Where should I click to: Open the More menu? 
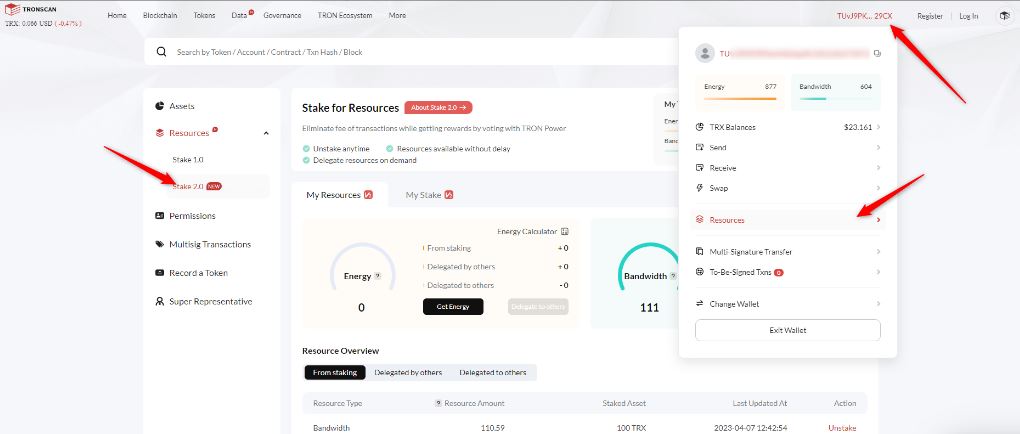[x=397, y=15]
